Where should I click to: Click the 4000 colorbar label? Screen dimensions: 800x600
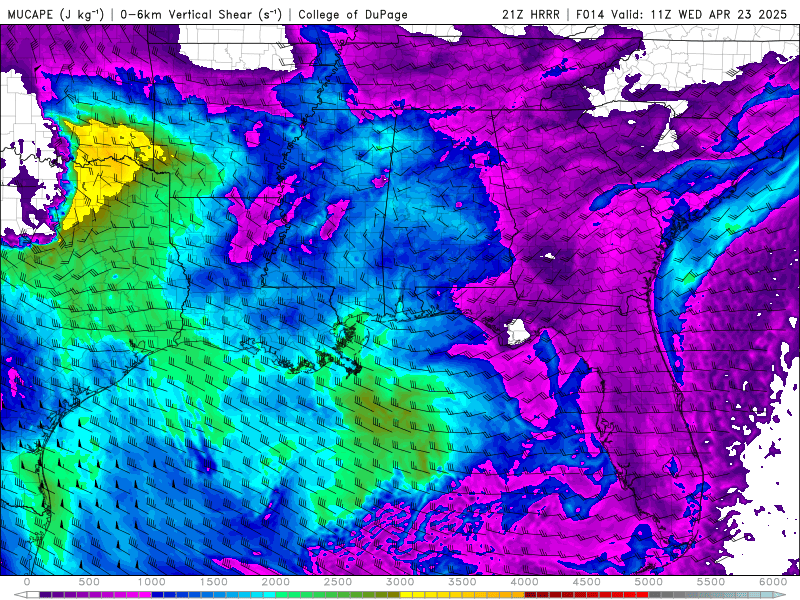tap(524, 582)
